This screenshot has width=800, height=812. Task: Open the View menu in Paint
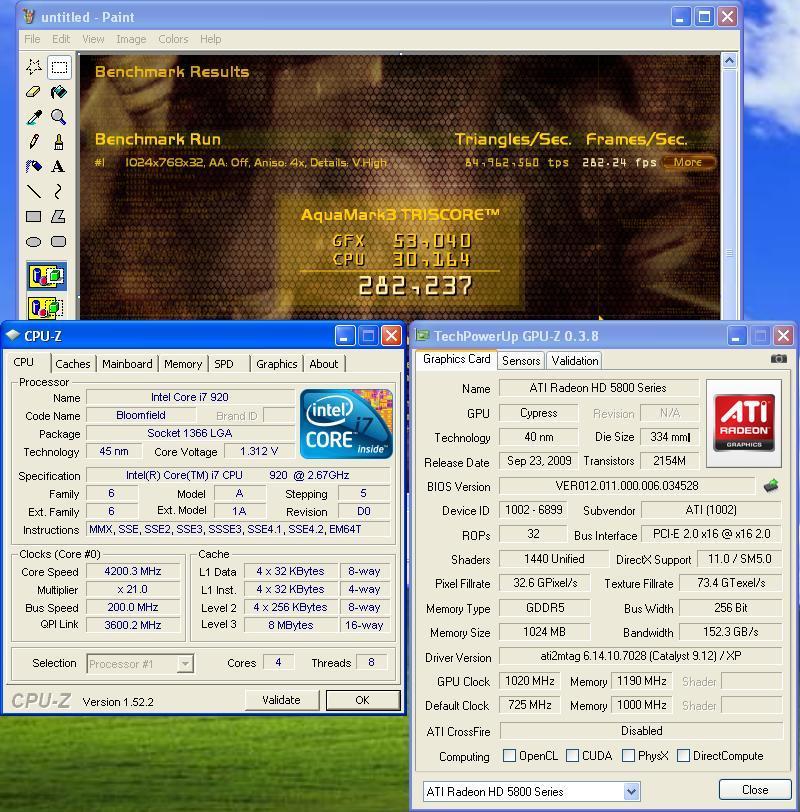[x=93, y=39]
